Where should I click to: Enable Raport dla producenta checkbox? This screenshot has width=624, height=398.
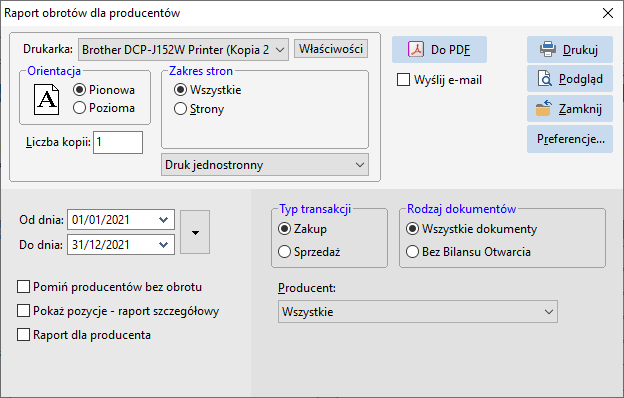(23, 334)
